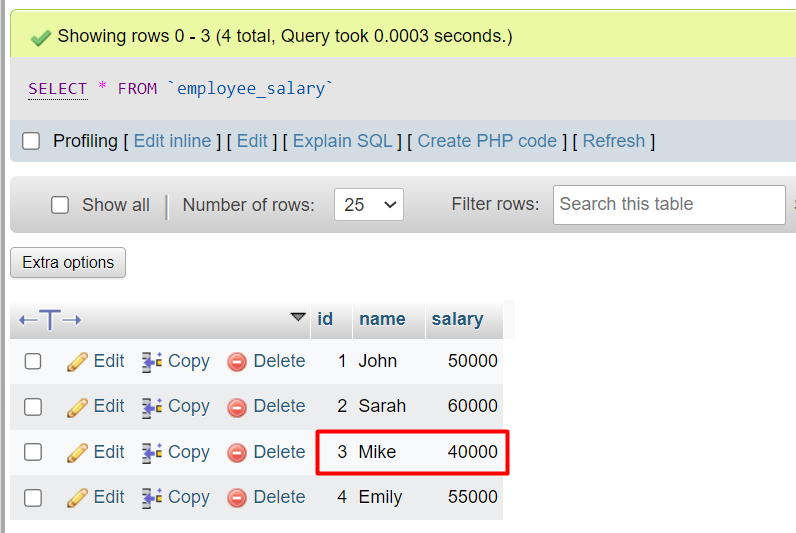Select the checkbox for Mike's row

coord(33,452)
